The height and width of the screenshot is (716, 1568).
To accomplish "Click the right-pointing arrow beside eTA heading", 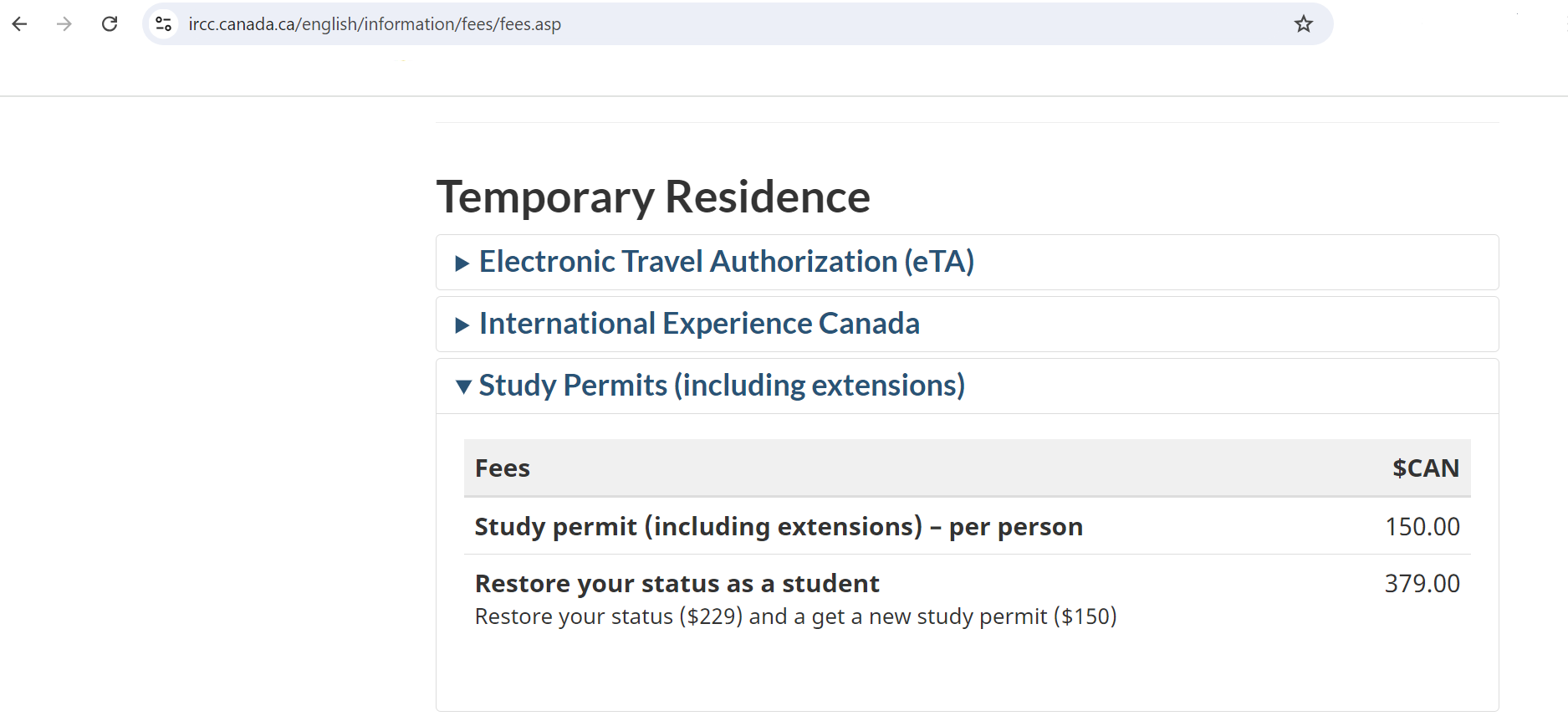I will click(462, 262).
